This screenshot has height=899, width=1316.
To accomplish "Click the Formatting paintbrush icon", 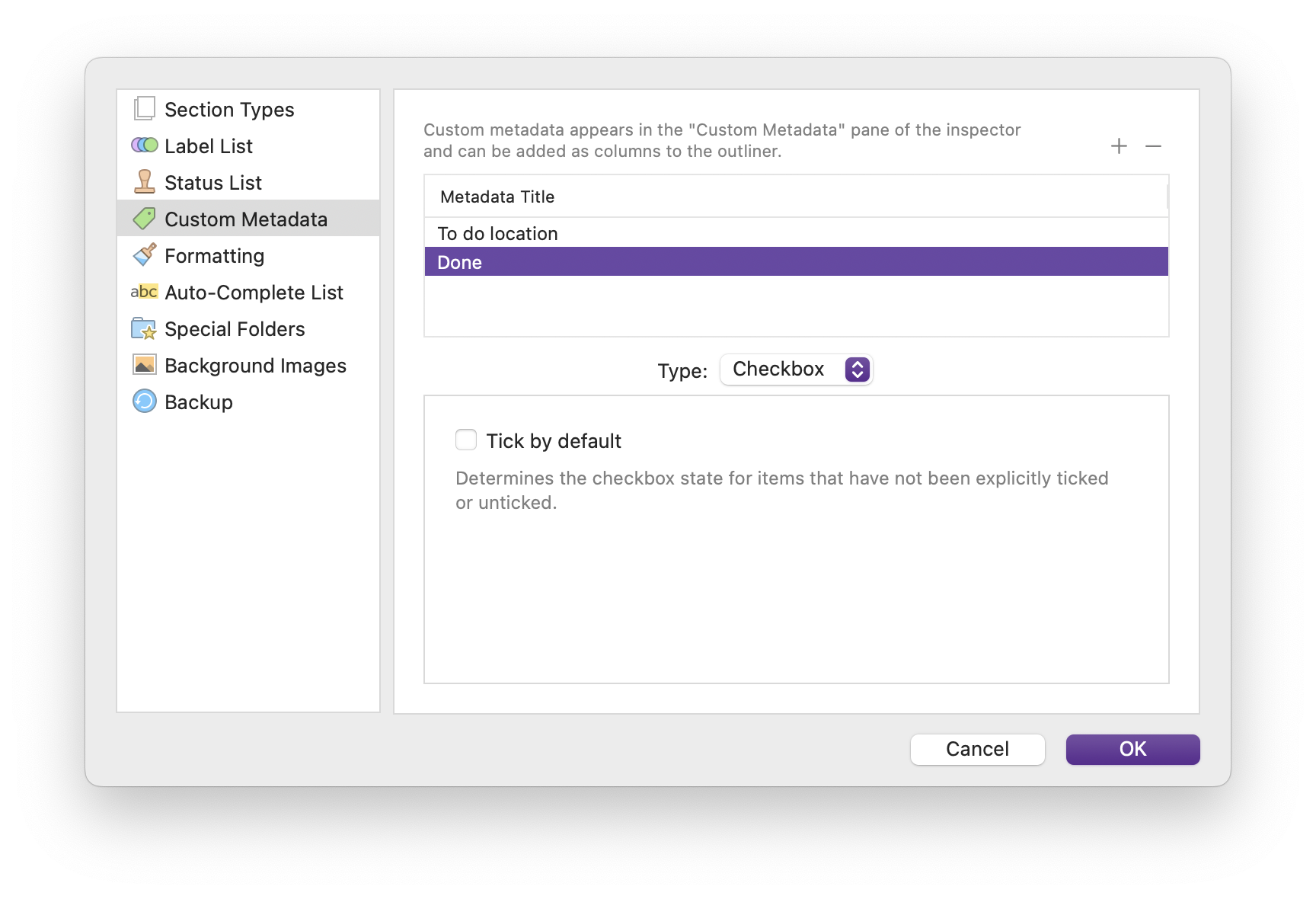I will (144, 255).
